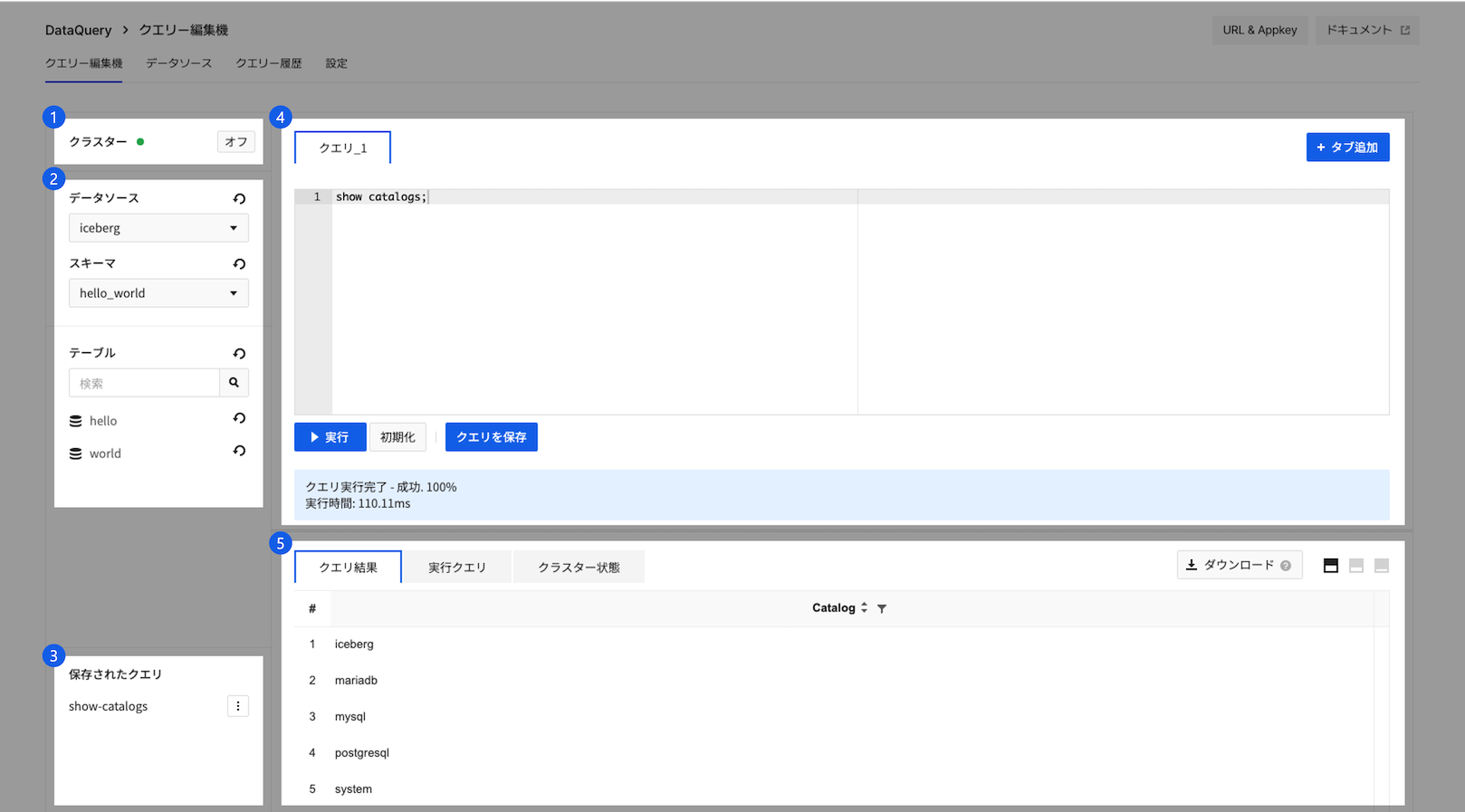Refresh the テーブル list
This screenshot has width=1465, height=812.
point(239,353)
